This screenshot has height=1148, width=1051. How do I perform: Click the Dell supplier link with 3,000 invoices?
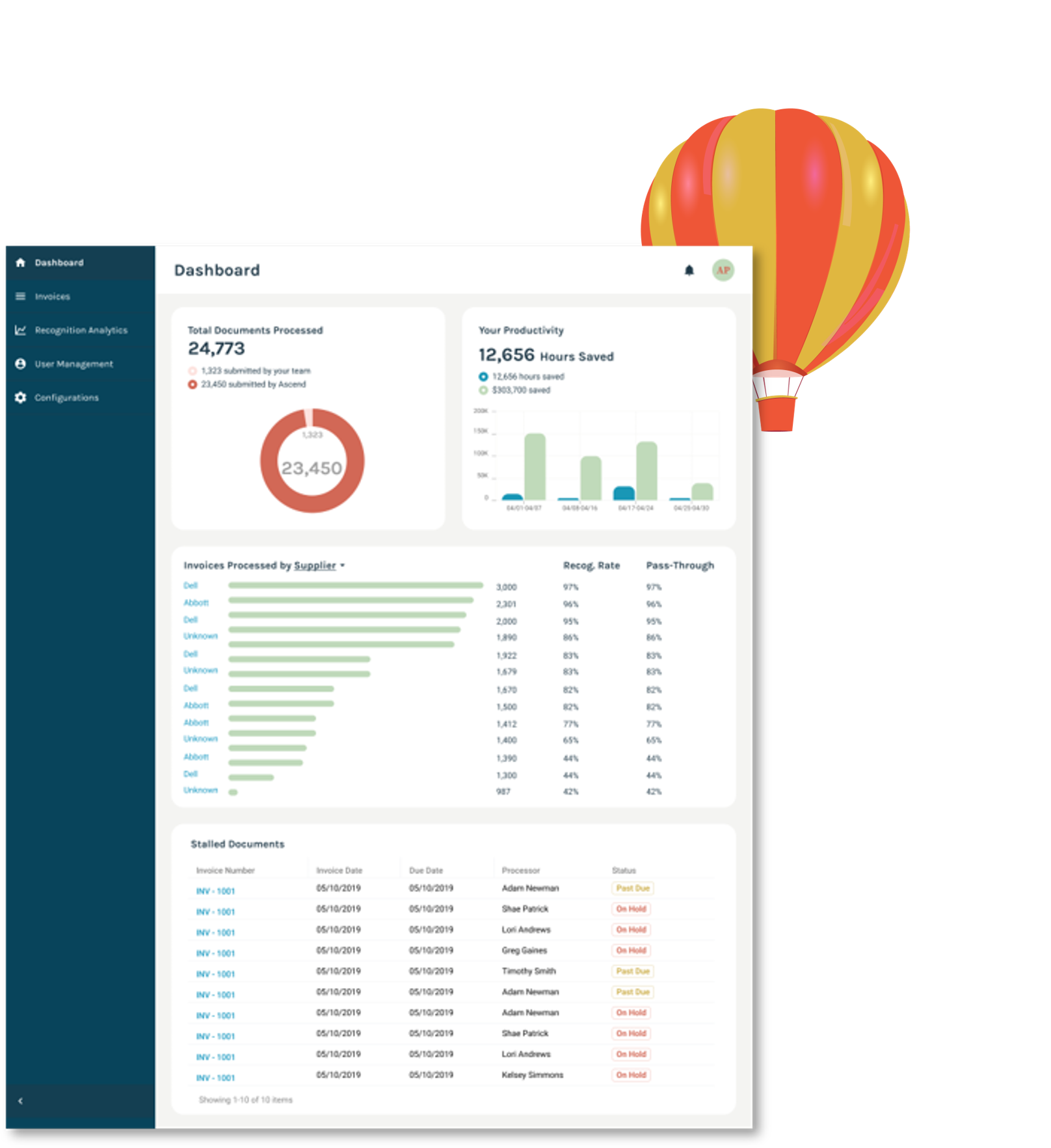191,586
